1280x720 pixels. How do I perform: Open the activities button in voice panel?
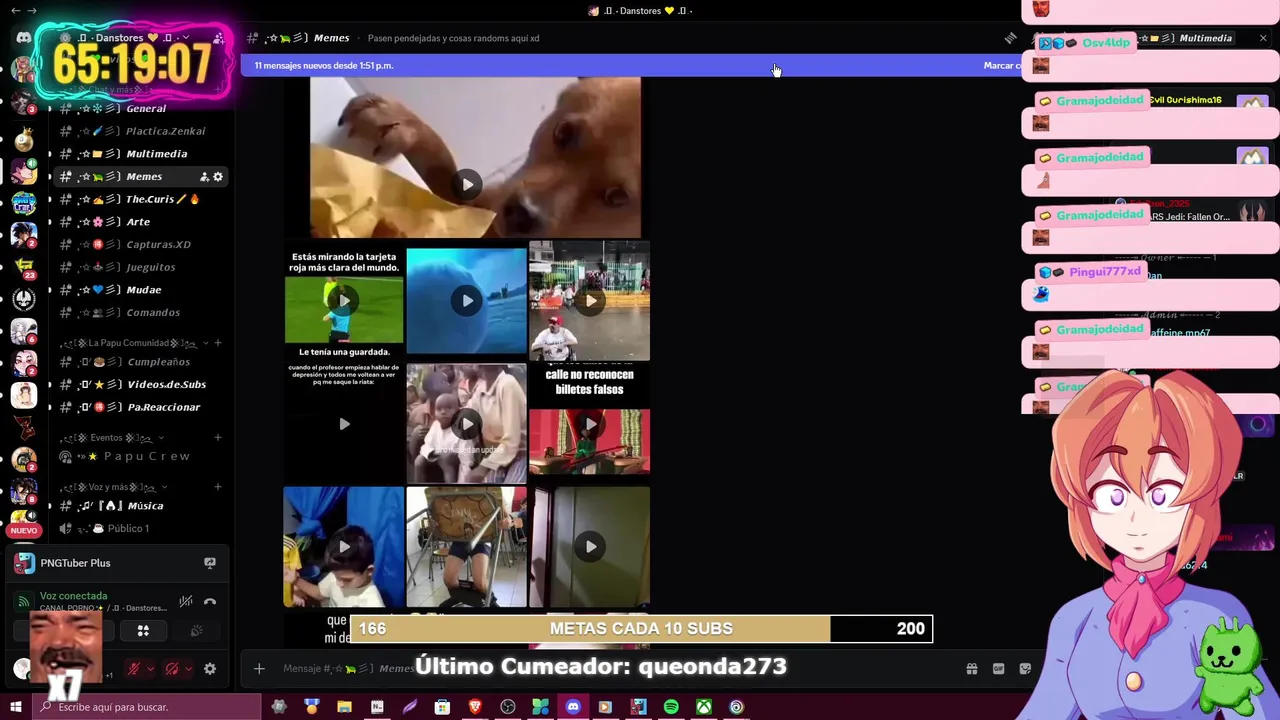143,631
